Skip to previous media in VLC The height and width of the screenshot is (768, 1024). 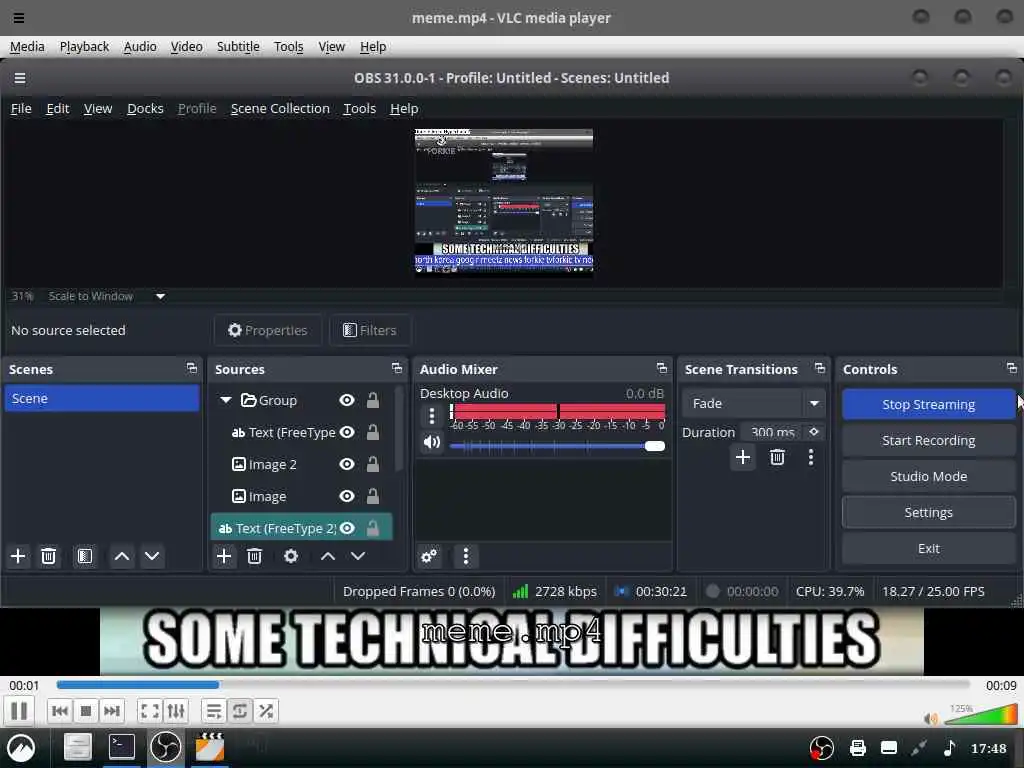point(59,711)
